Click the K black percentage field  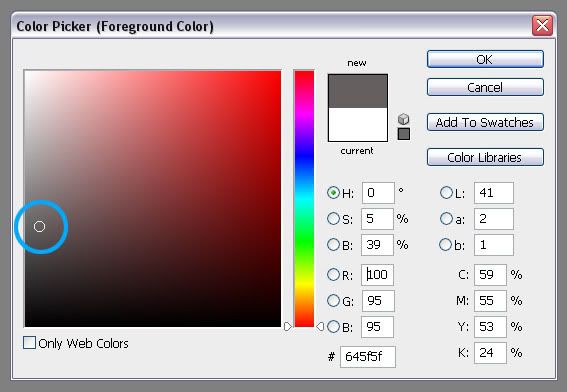coord(490,353)
